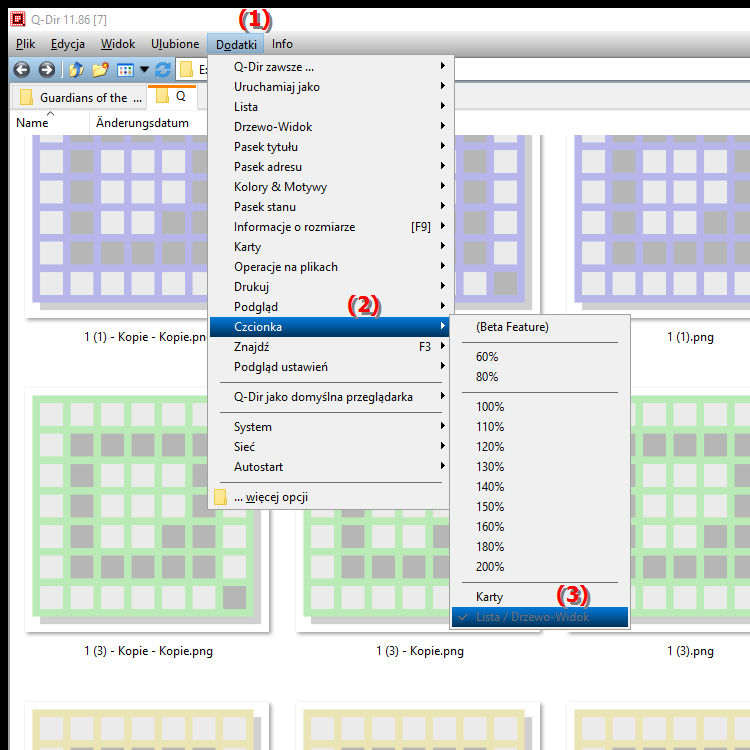This screenshot has width=750, height=750.
Task: Sort by the Name column header
Action: (50, 123)
